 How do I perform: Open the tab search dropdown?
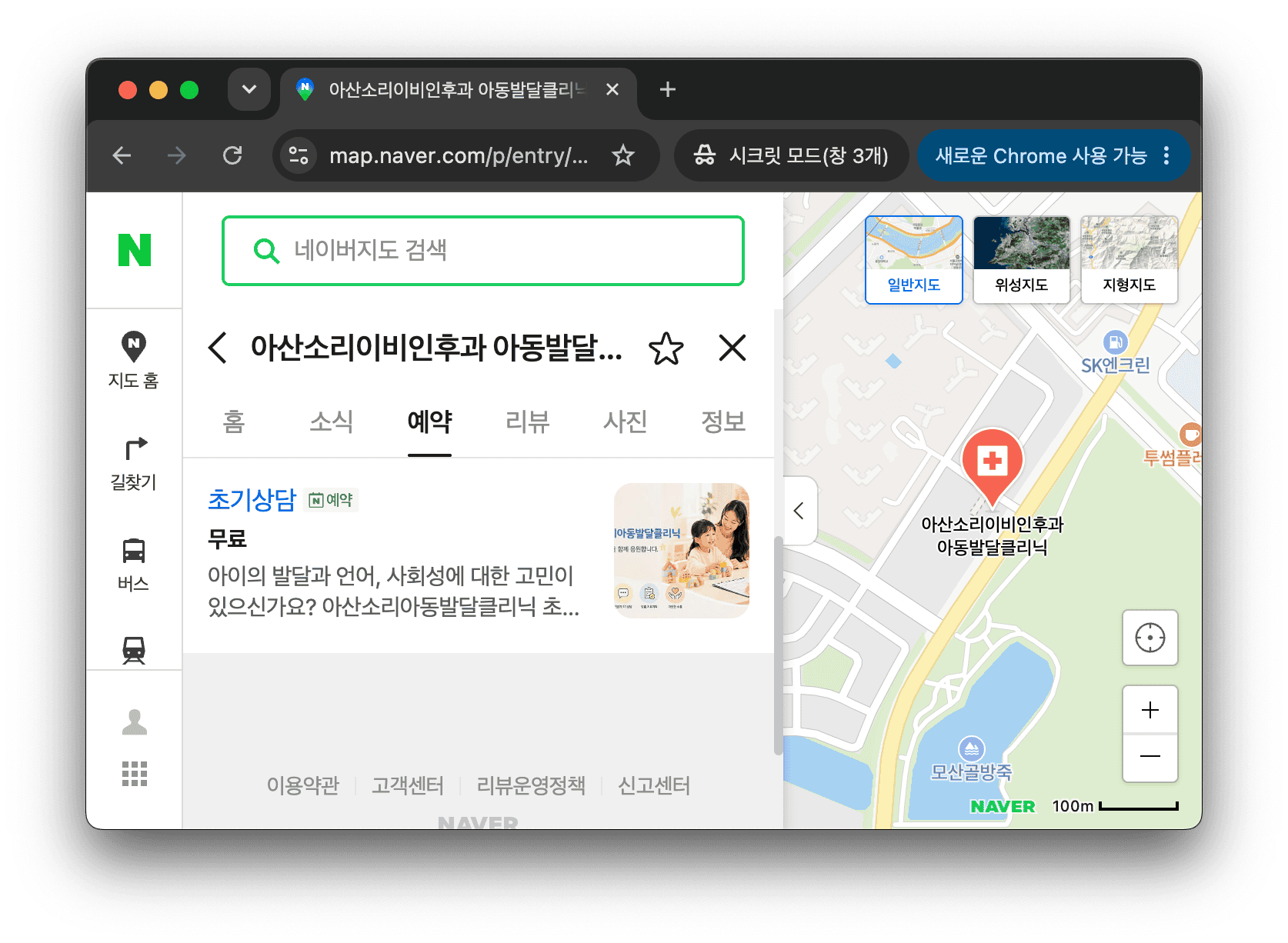point(249,89)
